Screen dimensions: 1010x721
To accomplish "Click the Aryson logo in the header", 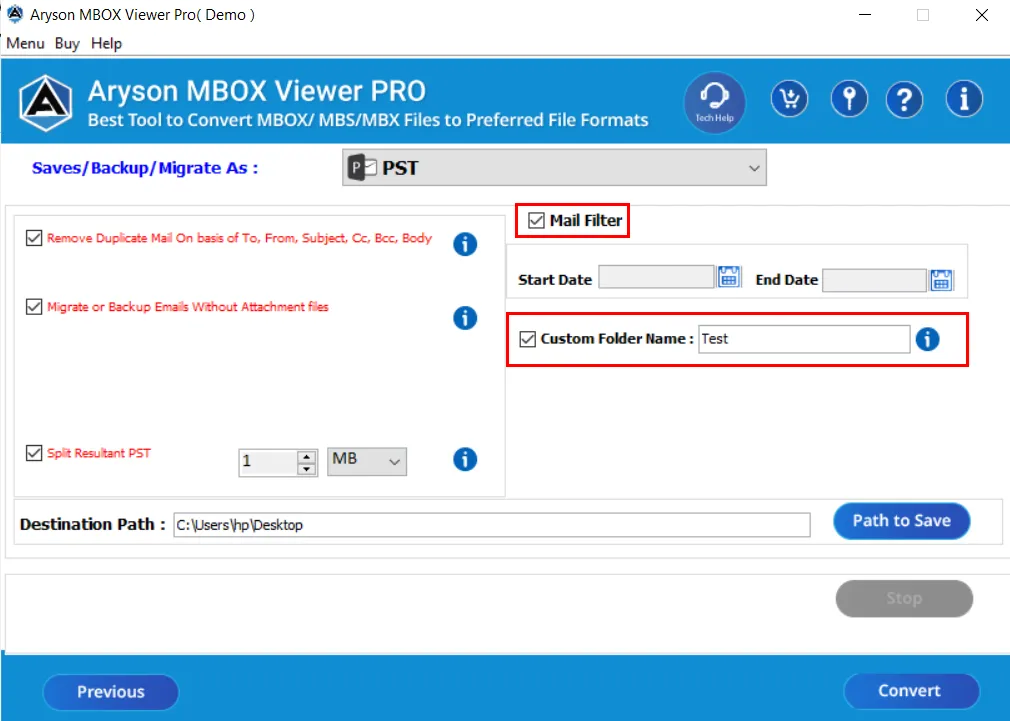I will (x=45, y=103).
